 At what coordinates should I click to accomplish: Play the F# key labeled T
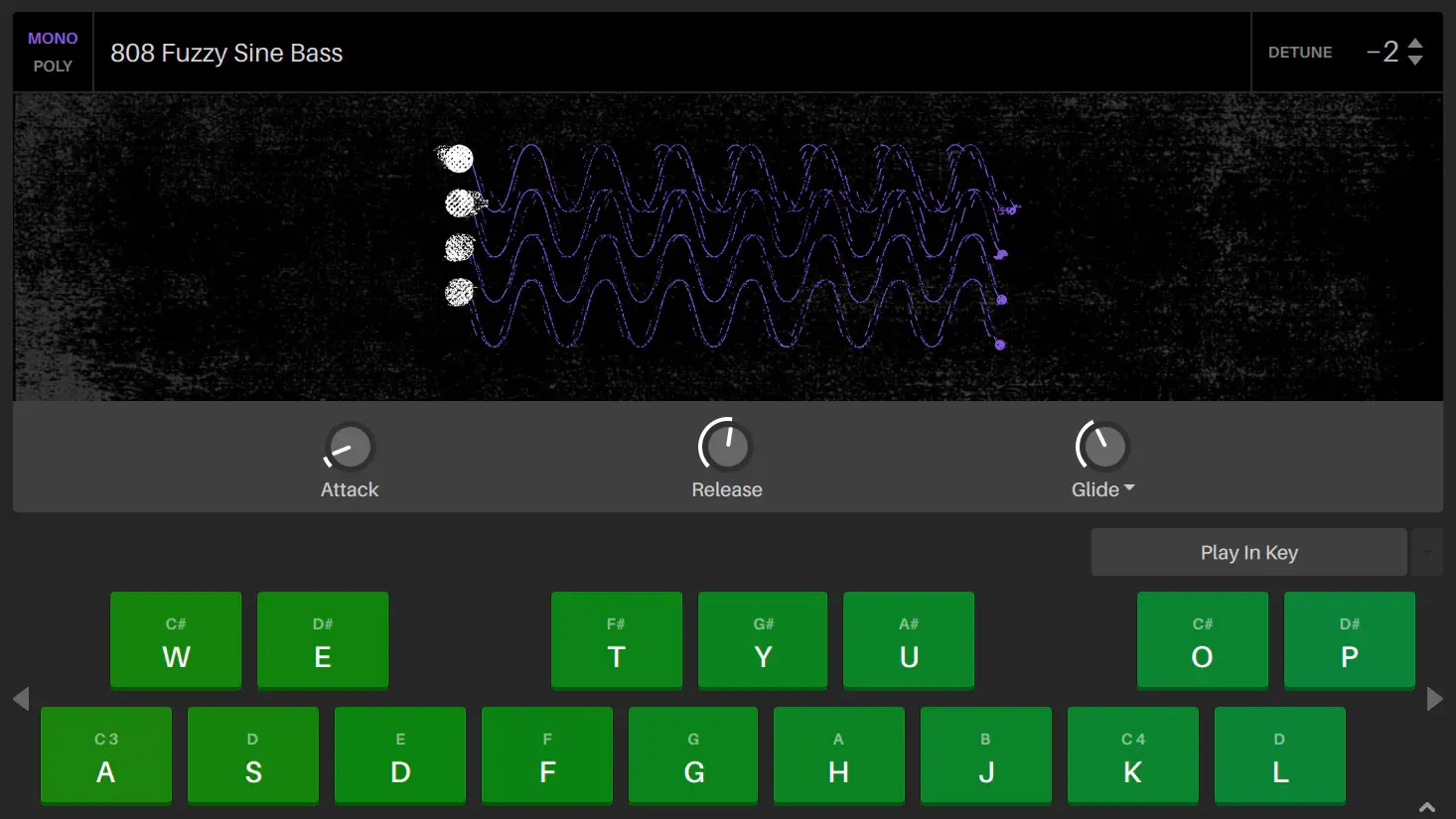point(616,641)
